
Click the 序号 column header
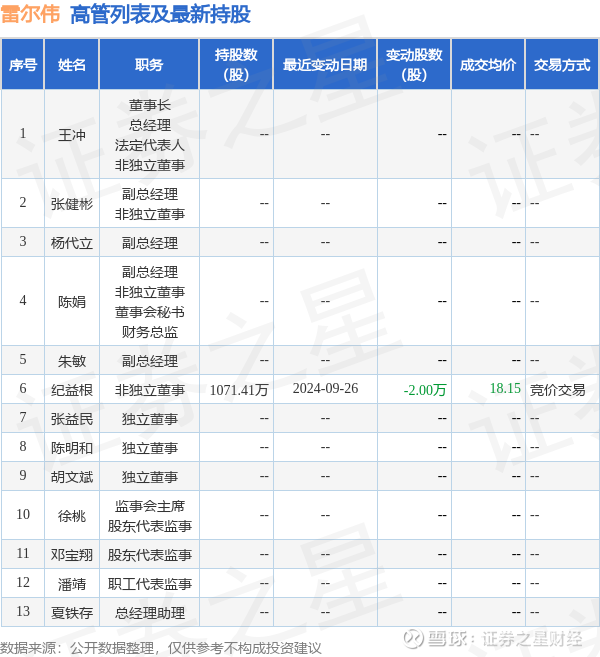coord(23,65)
